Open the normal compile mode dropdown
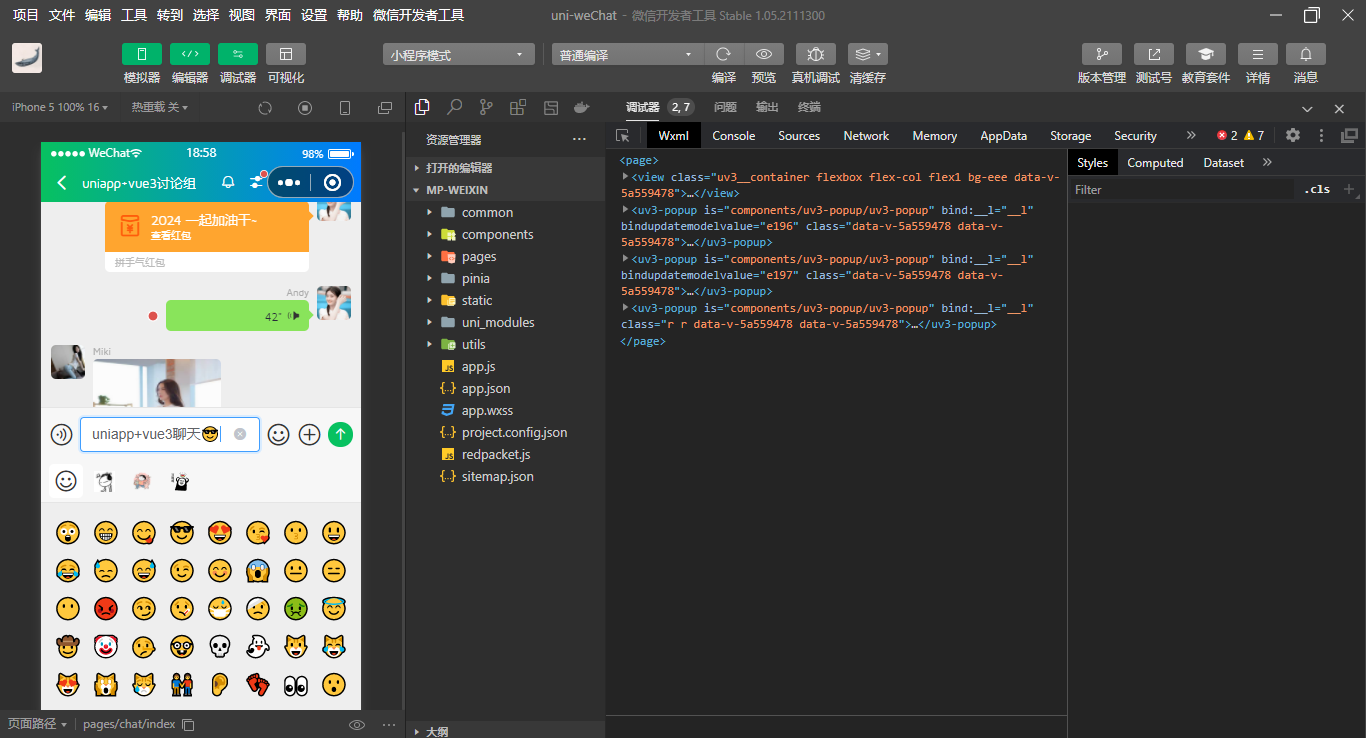The image size is (1366, 738). pyautogui.click(x=627, y=55)
